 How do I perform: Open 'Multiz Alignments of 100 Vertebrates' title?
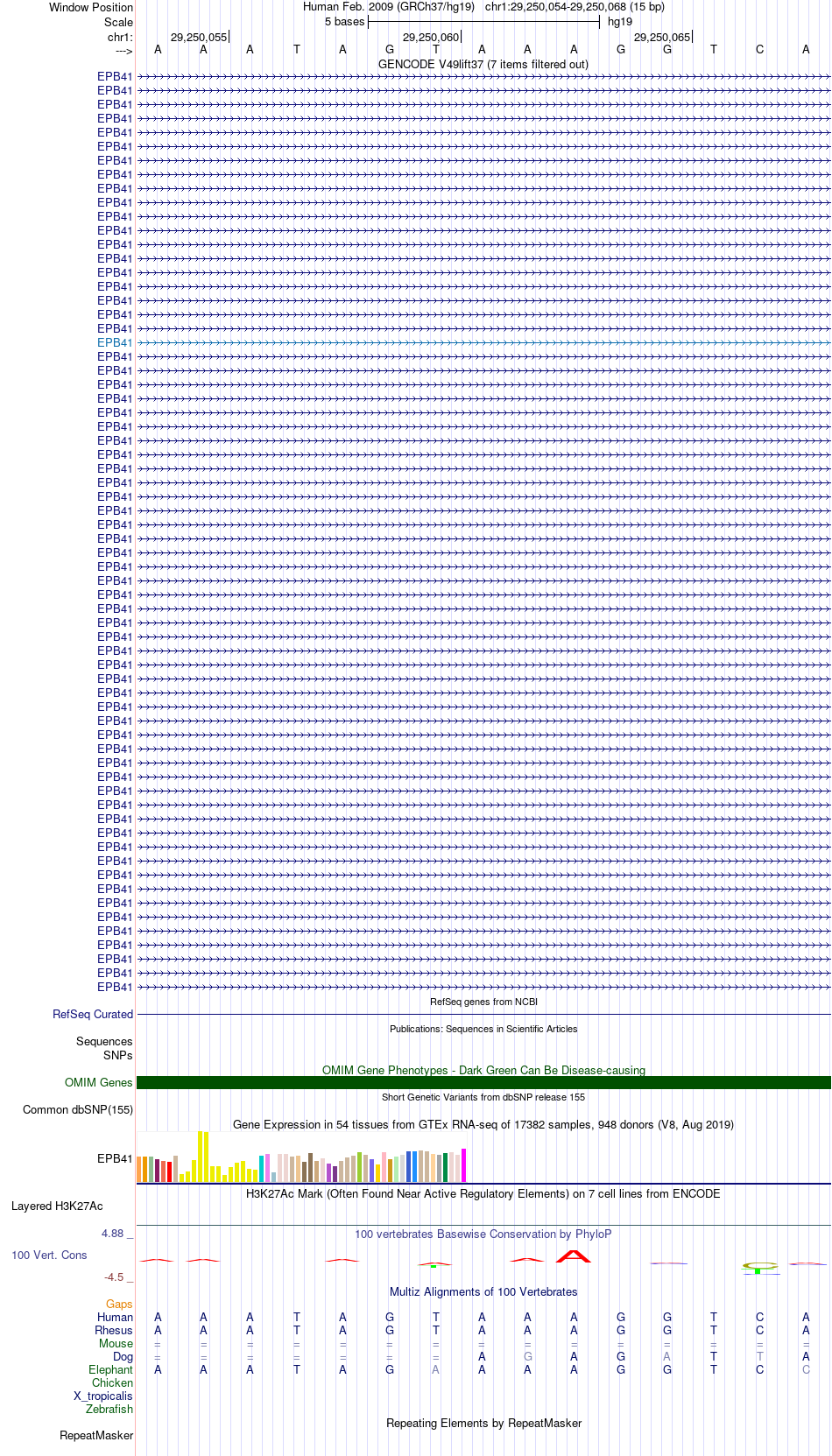(483, 1291)
